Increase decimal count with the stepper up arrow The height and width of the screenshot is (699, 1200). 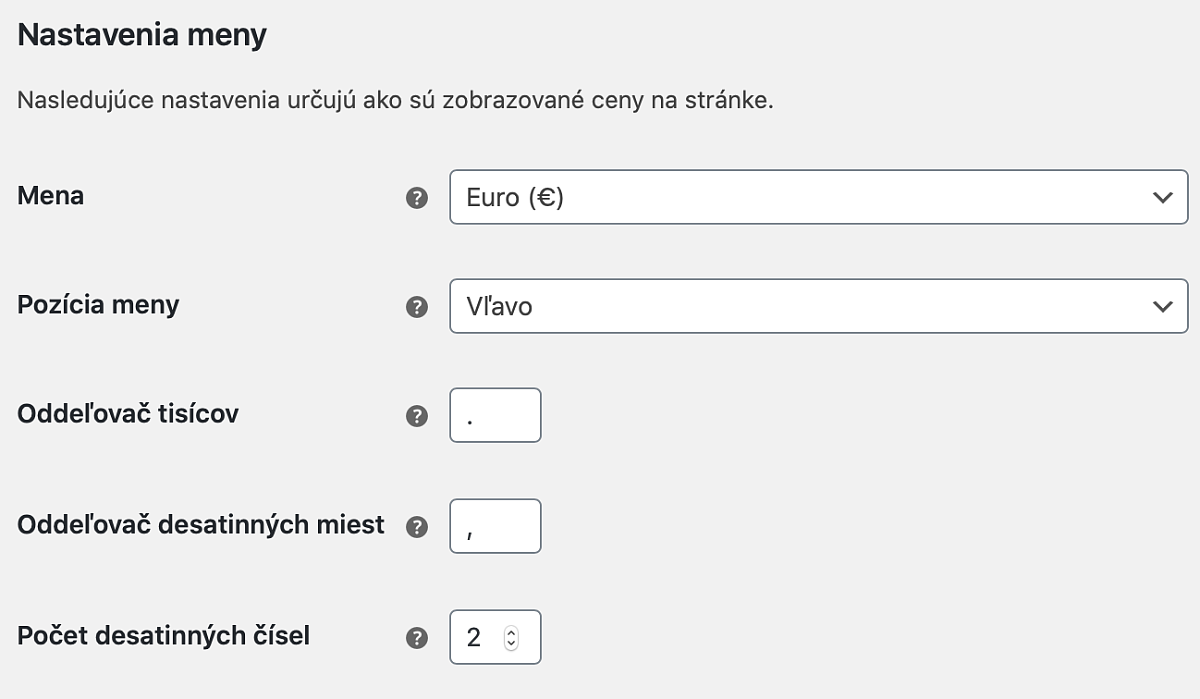(511, 632)
